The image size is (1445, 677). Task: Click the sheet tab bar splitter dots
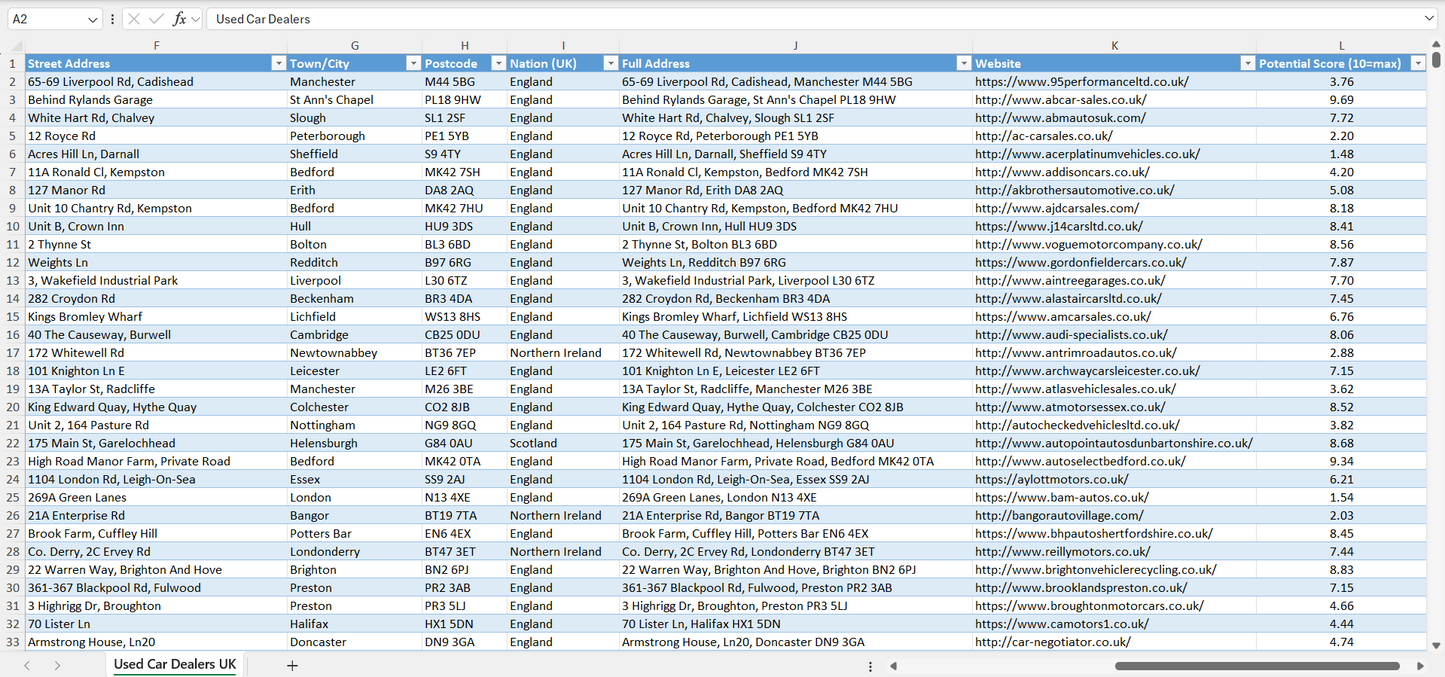[870, 666]
